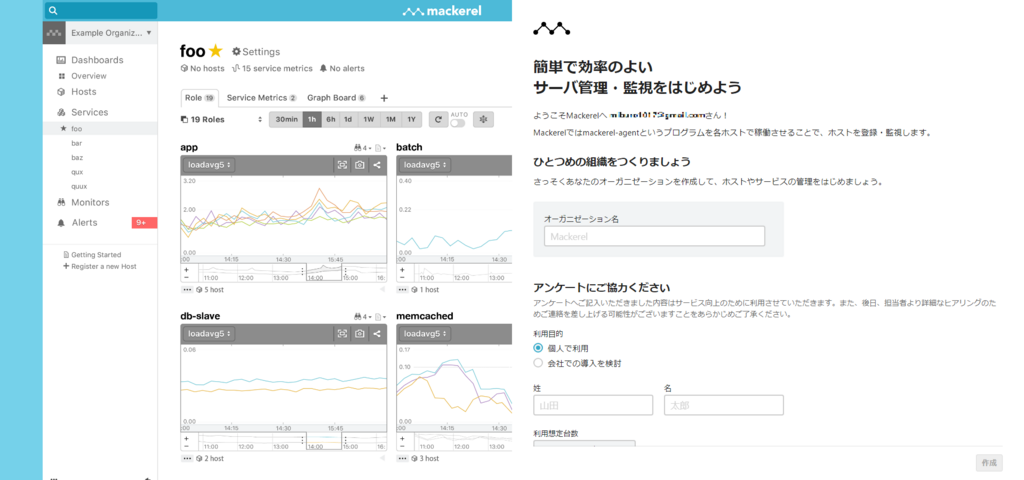Screen dimensions: 1024x480
Task: Click the camera snapshot icon on the app graph
Action: [359, 165]
